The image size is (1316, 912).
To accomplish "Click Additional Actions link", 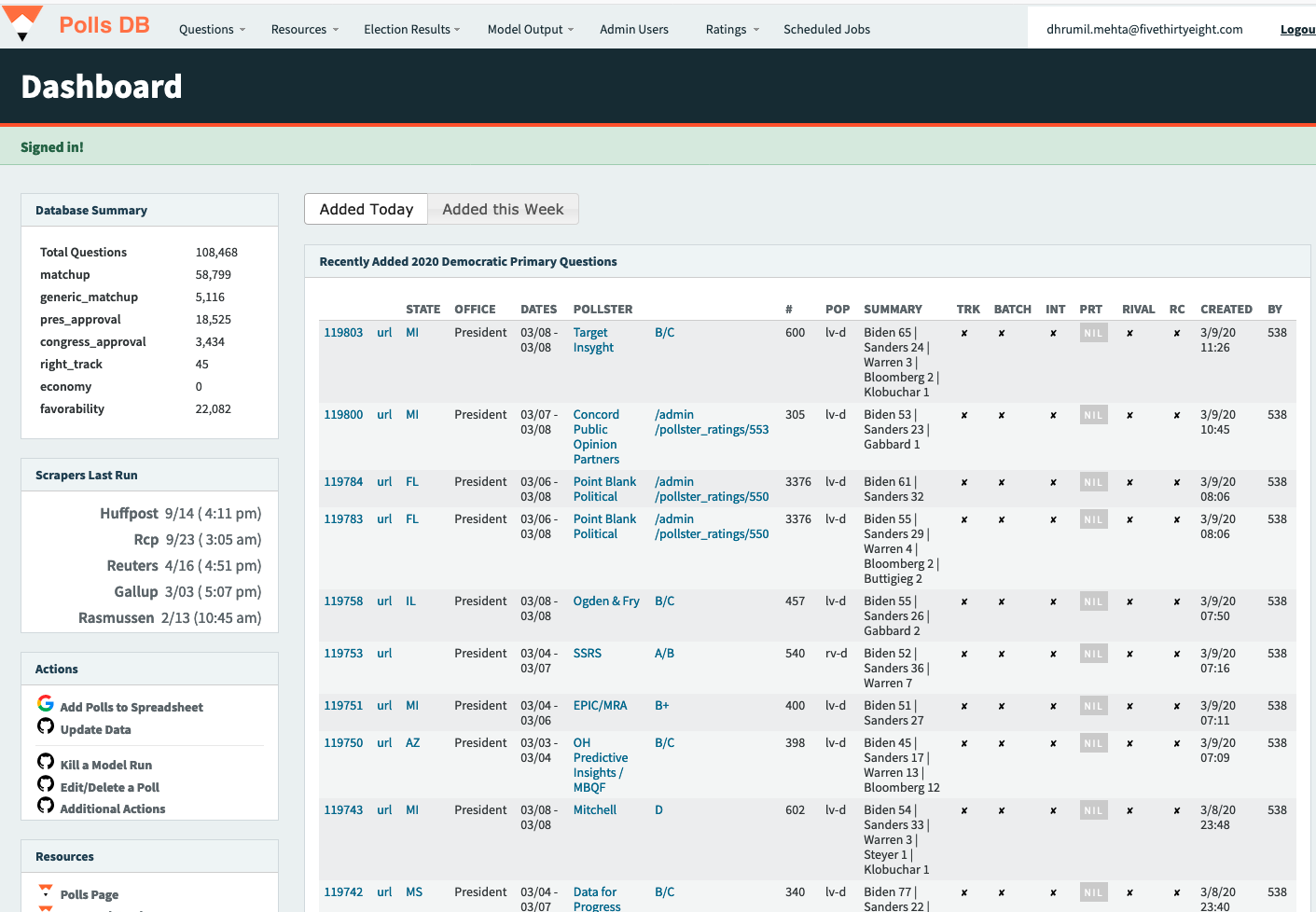I will tap(113, 809).
